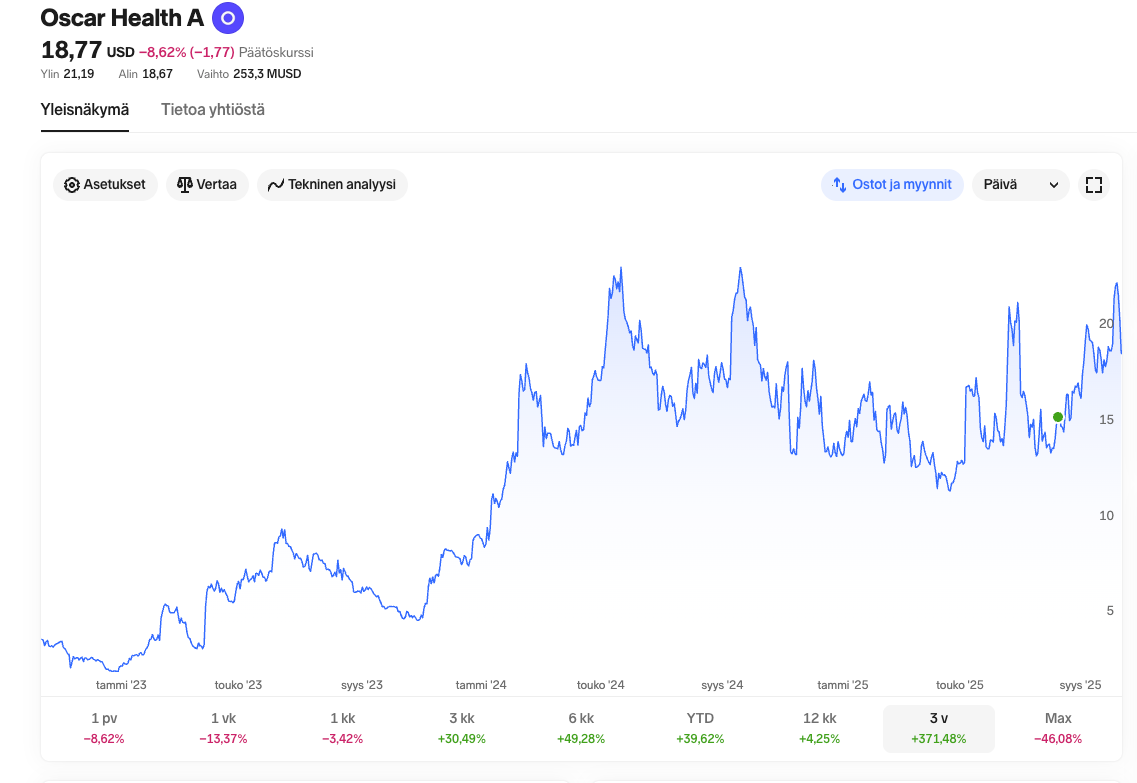
Task: Click the touko '23 axis label
Action: pos(239,685)
